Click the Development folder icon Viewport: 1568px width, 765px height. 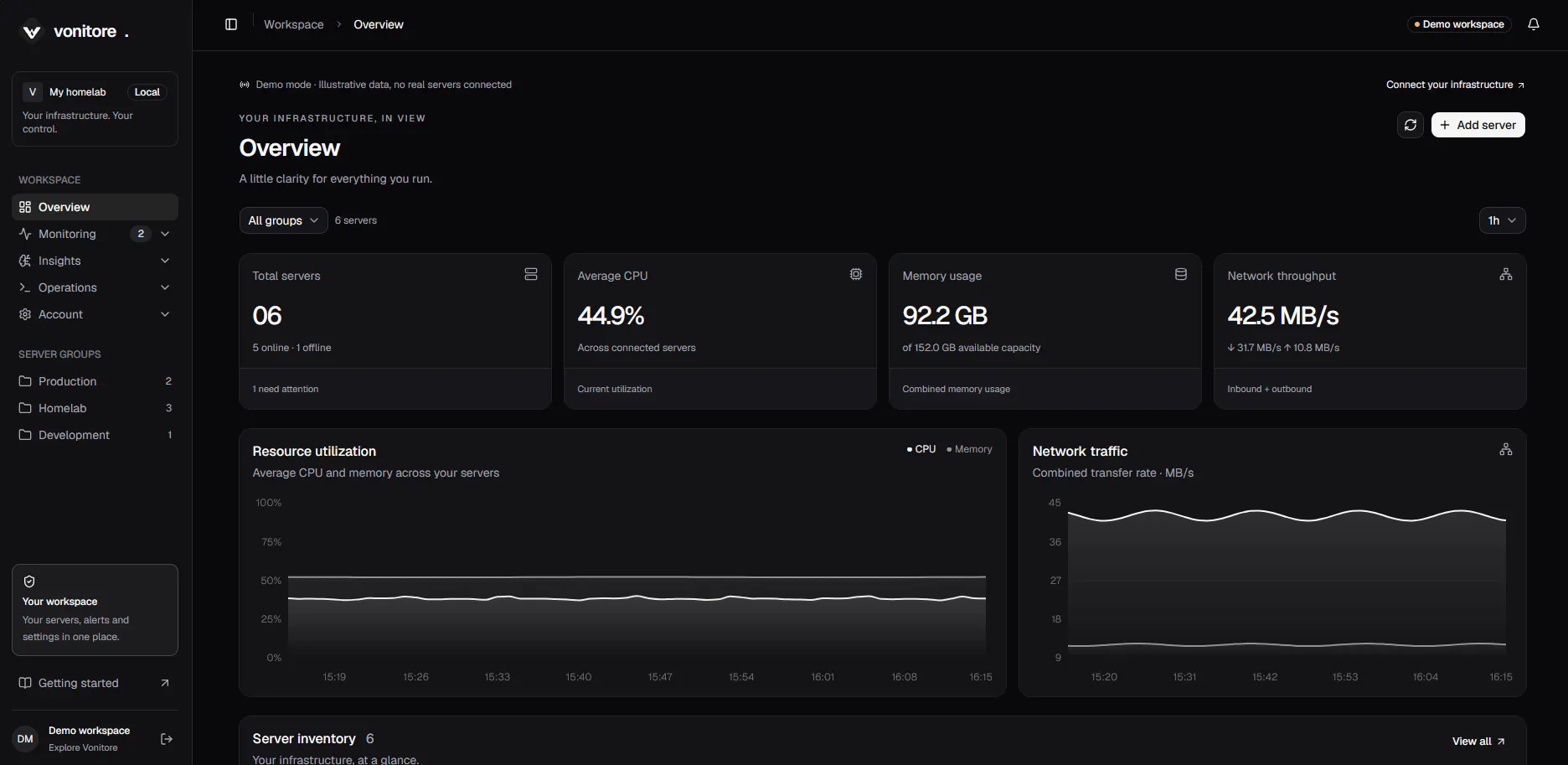(x=25, y=435)
